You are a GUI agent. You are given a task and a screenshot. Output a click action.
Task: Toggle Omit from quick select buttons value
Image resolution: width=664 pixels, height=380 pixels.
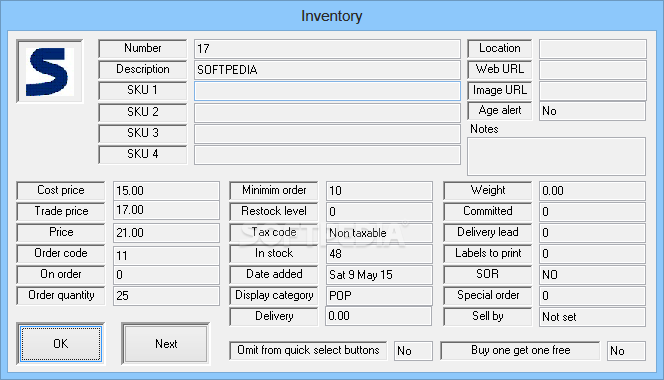[413, 351]
